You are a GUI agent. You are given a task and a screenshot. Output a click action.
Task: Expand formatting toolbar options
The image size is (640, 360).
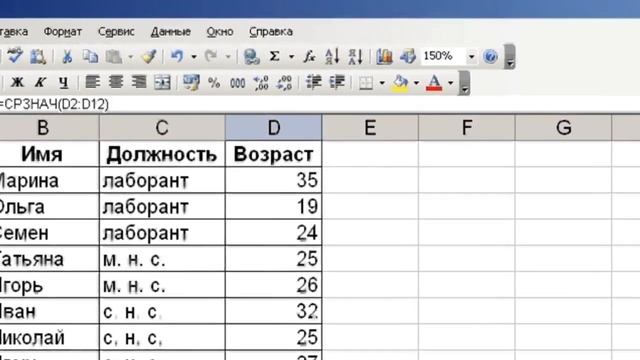click(464, 83)
